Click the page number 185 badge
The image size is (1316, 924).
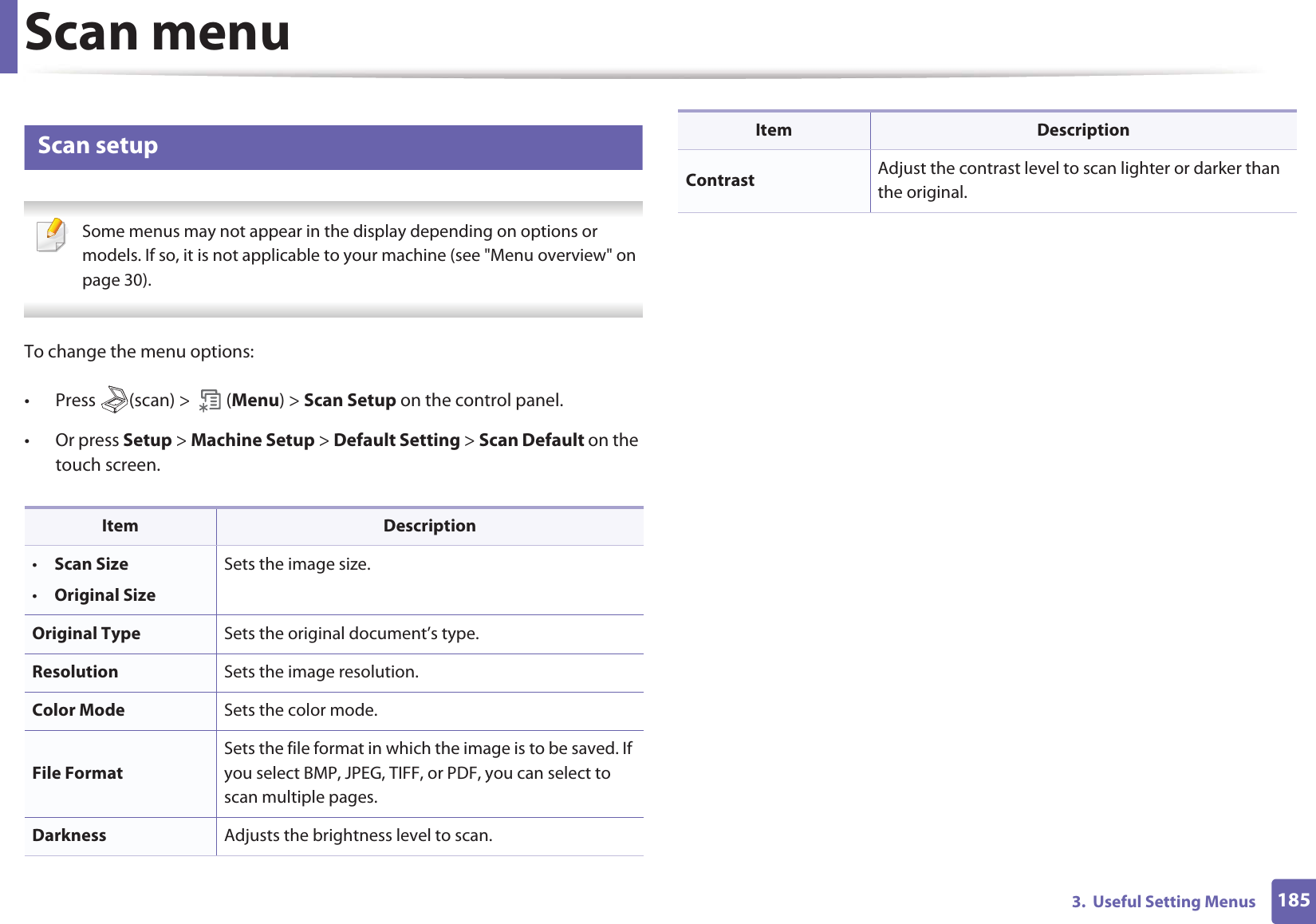[x=1293, y=901]
